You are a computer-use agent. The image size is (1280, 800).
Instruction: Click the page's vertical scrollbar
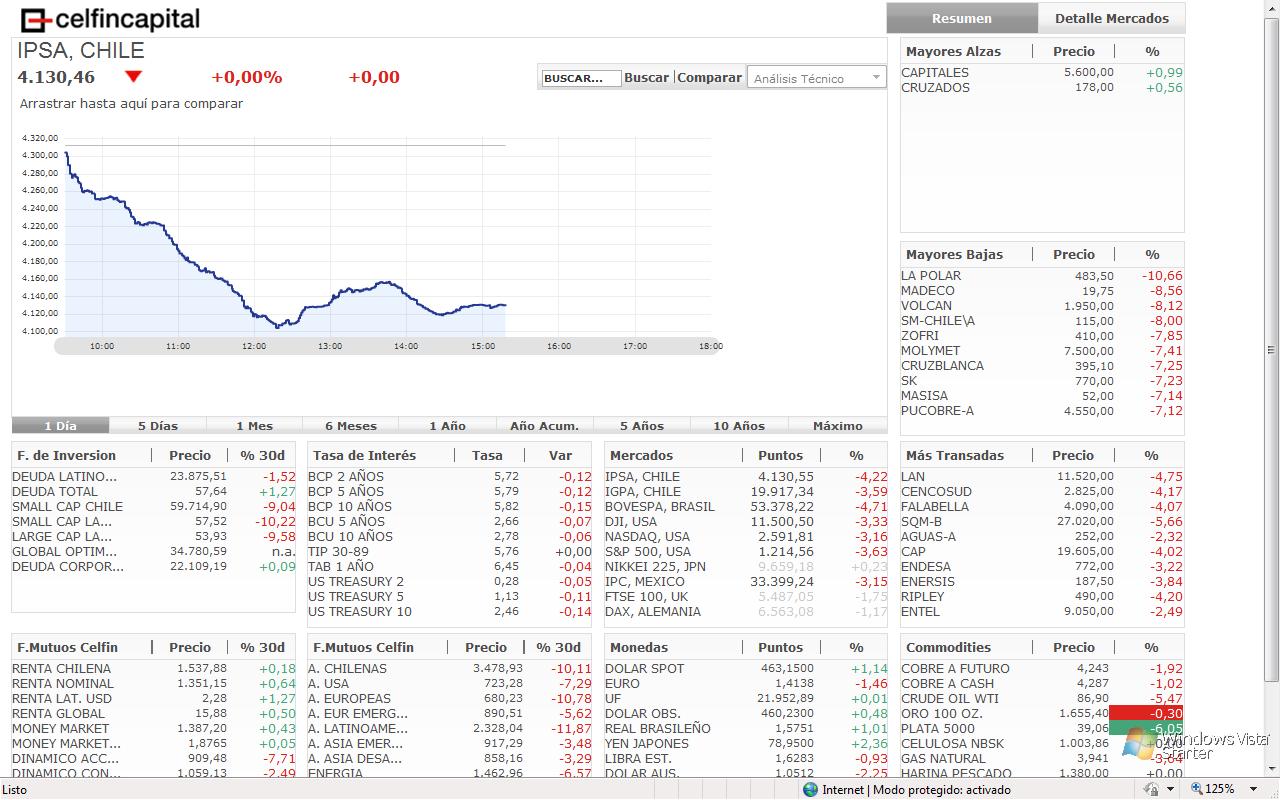tap(1271, 390)
